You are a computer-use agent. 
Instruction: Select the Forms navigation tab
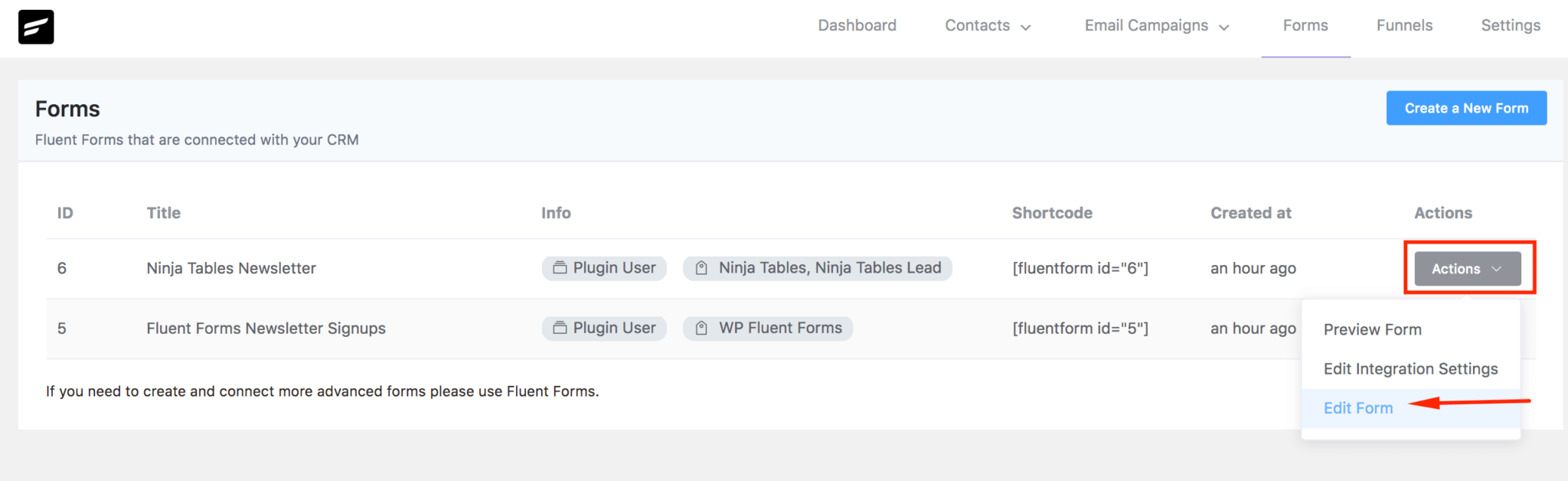pos(1305,25)
